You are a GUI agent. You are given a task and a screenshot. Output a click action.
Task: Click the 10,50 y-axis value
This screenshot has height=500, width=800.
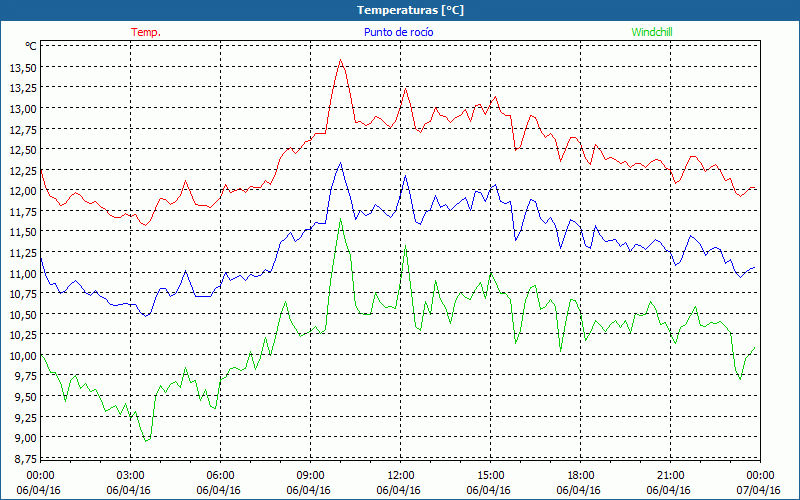point(22,314)
